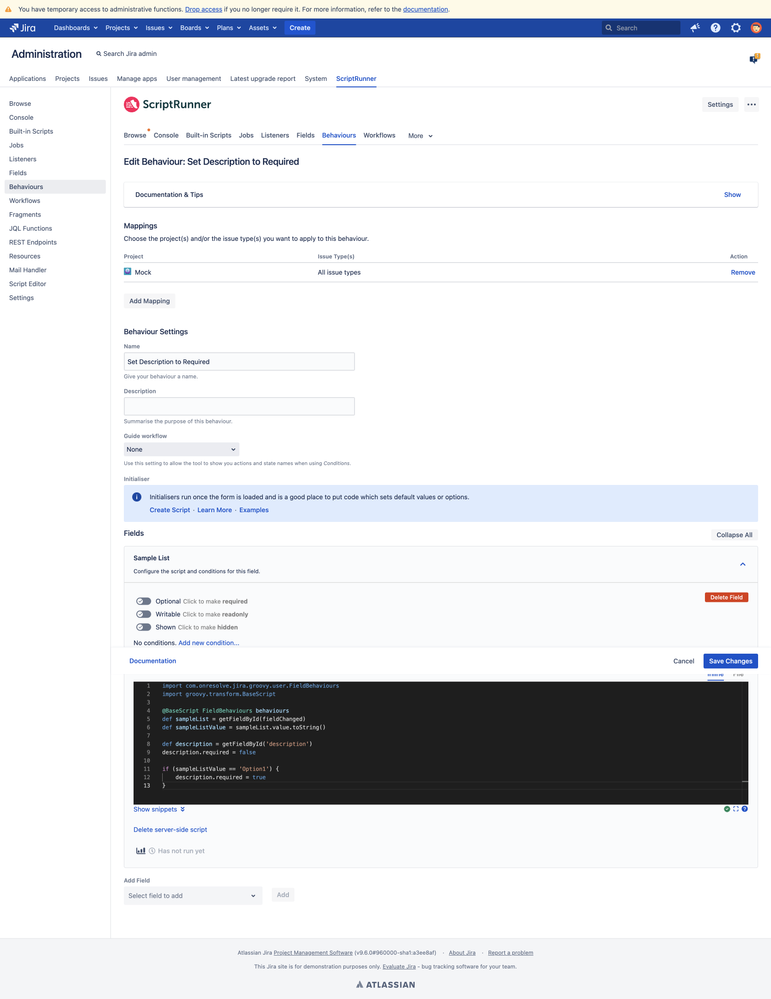
Task: Open the Boards dropdown menu
Action: click(194, 28)
